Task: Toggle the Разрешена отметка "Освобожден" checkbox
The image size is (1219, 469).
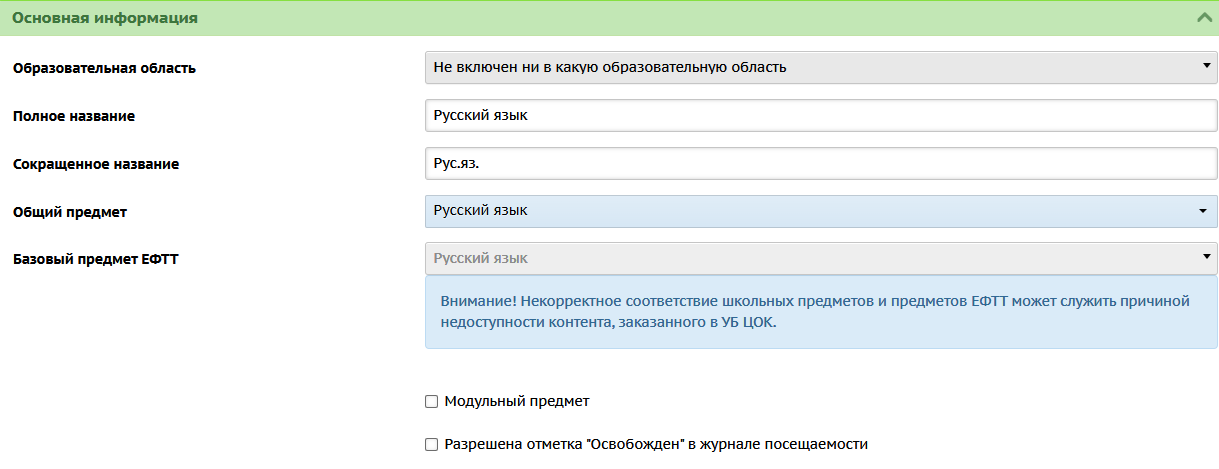Action: pyautogui.click(x=432, y=445)
